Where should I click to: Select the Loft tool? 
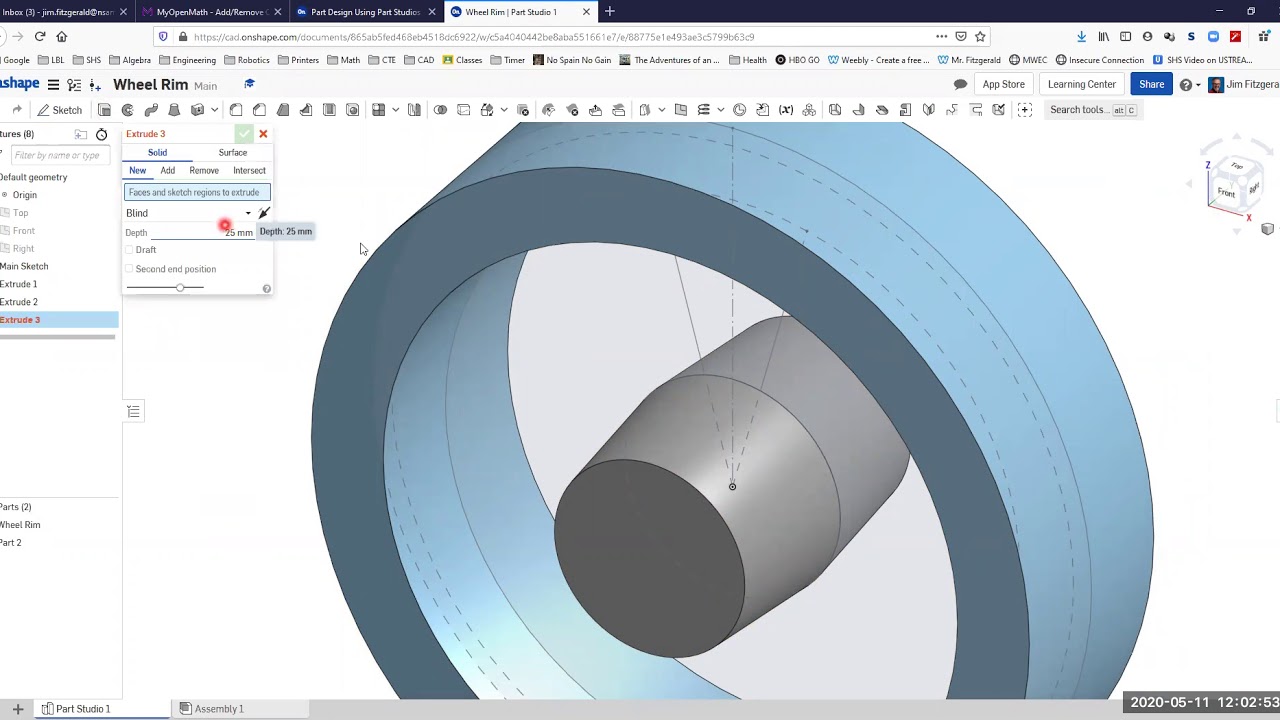tap(174, 110)
